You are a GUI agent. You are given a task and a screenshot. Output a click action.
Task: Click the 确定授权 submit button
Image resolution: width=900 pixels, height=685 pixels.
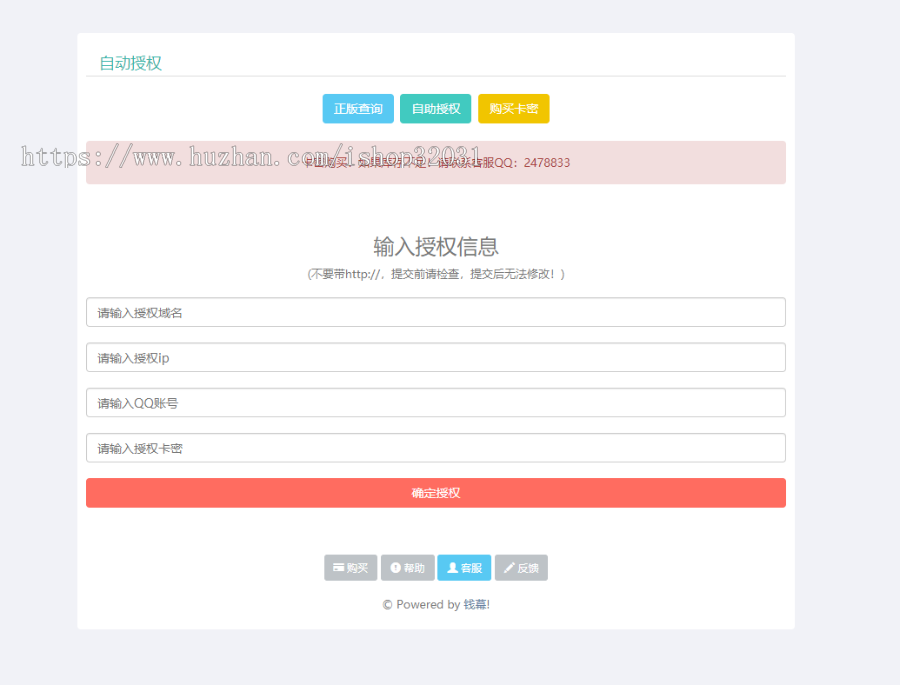[435, 492]
